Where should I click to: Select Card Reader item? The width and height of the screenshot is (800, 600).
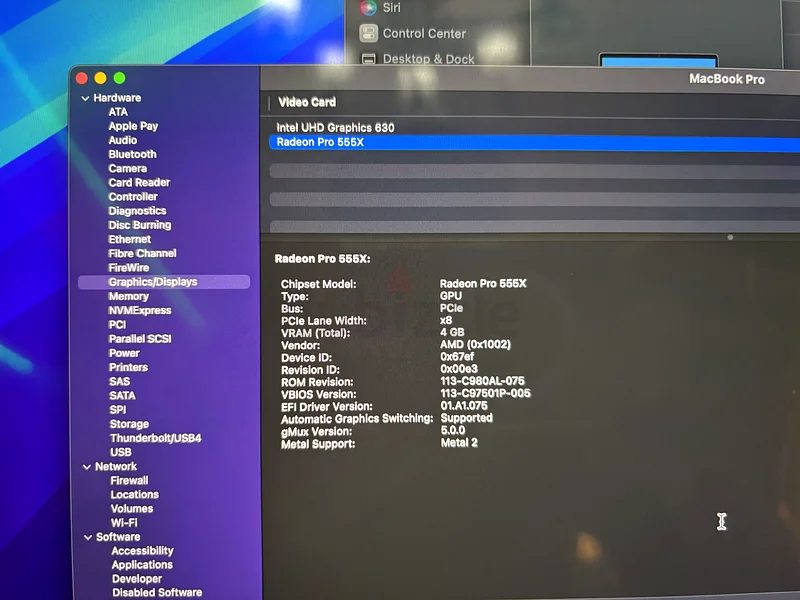click(x=139, y=183)
